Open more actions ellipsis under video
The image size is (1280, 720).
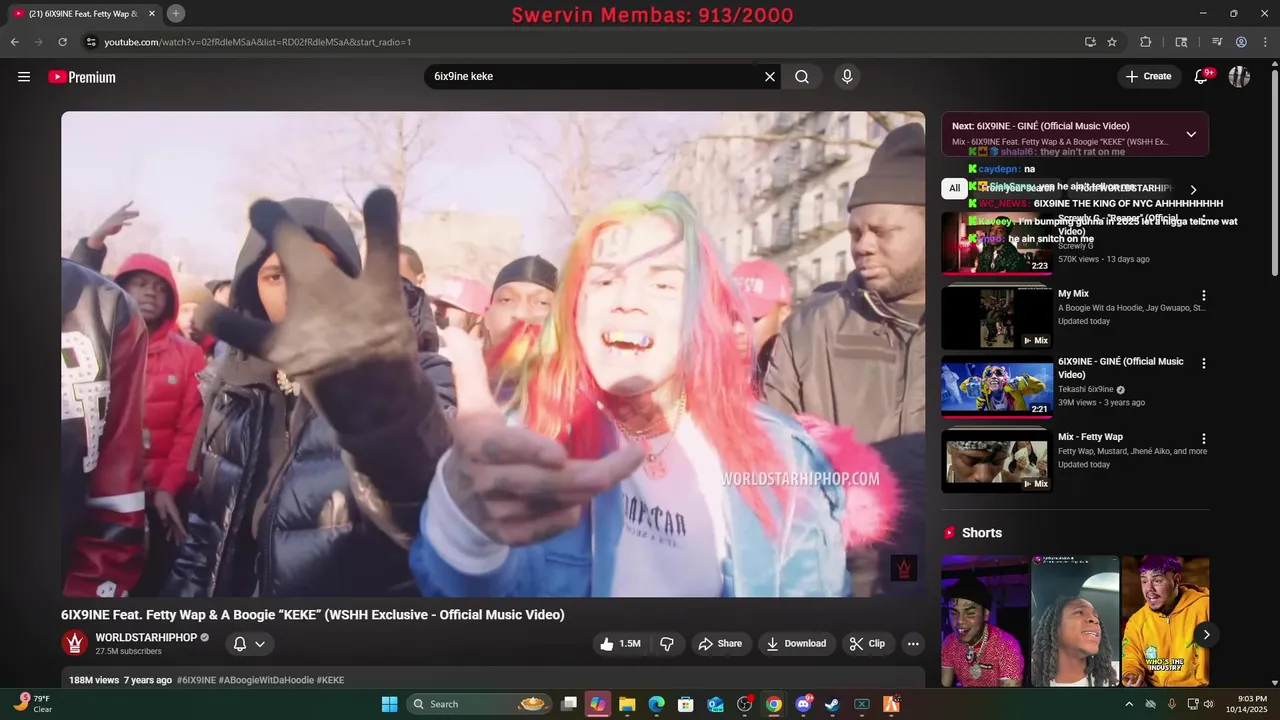[913, 644]
